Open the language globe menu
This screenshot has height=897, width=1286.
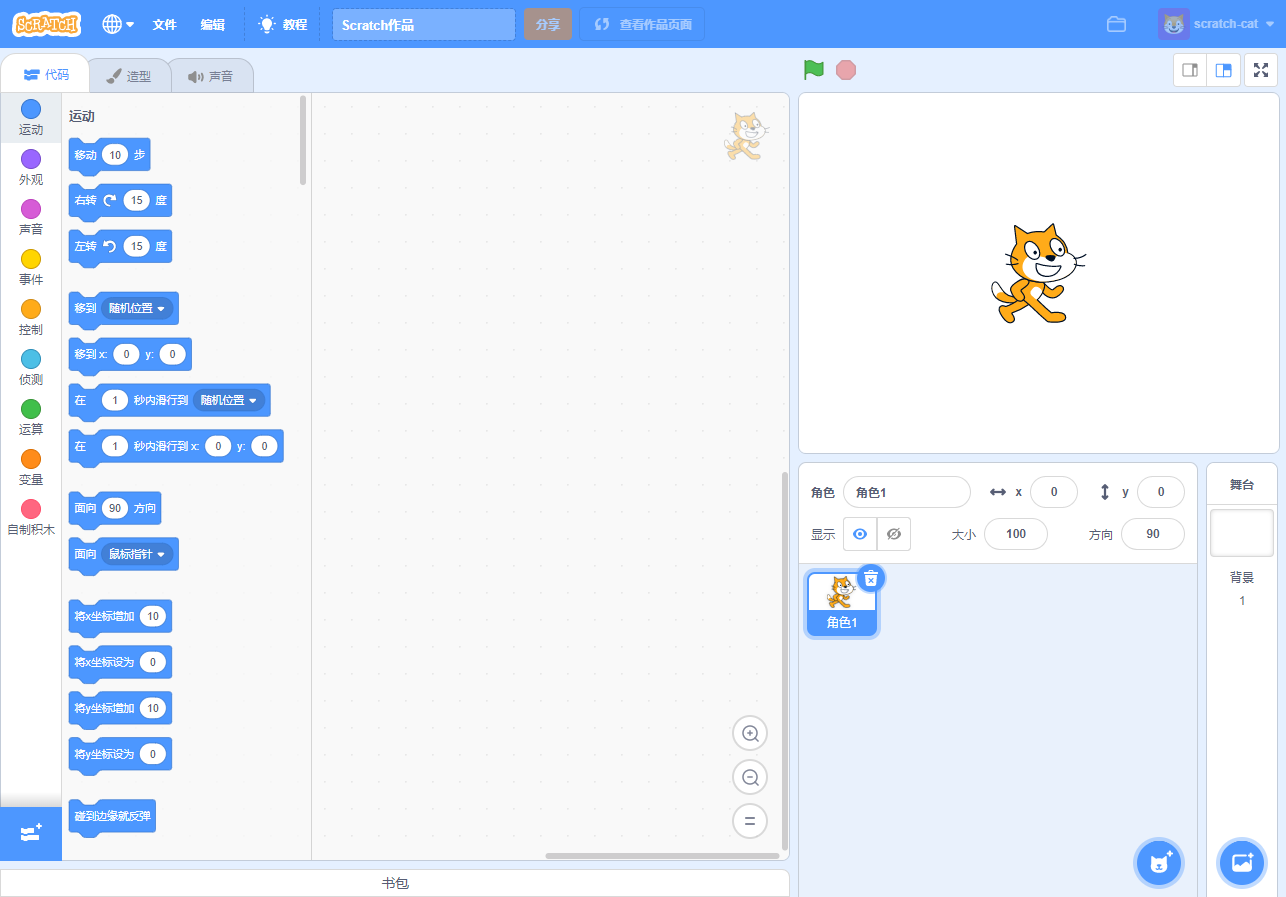click(x=118, y=24)
